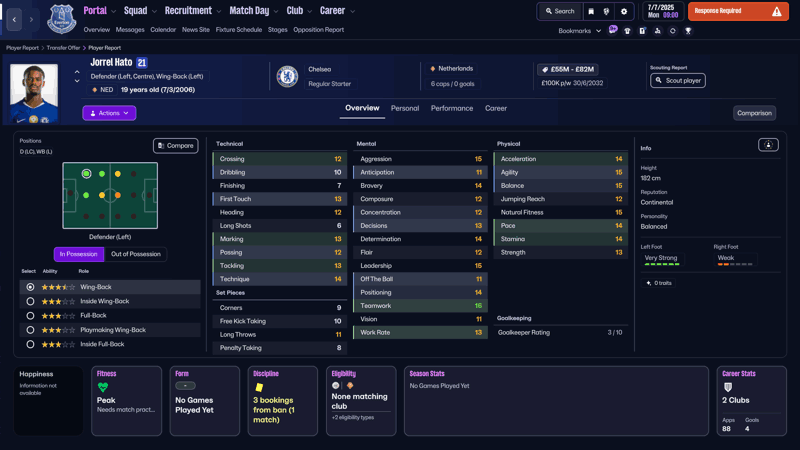Viewport: 800px width, 450px height.
Task: Select the Inside Wing-Back role radio
Action: click(30, 302)
